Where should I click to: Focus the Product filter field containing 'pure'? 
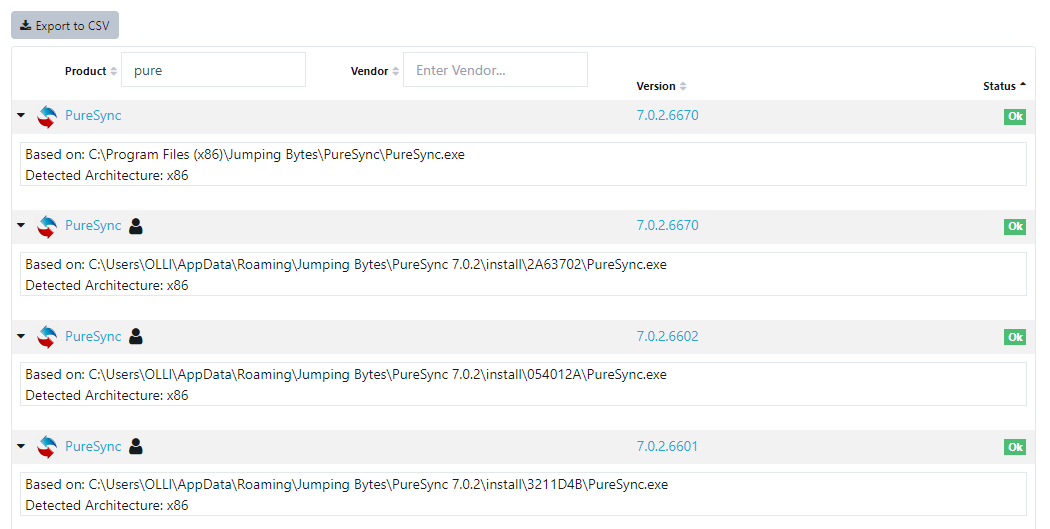click(x=213, y=70)
